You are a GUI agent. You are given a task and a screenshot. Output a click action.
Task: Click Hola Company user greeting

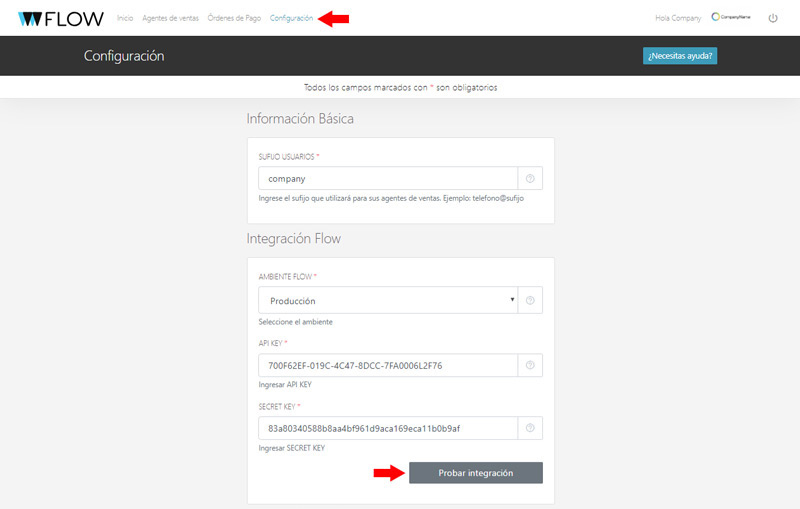tap(678, 18)
